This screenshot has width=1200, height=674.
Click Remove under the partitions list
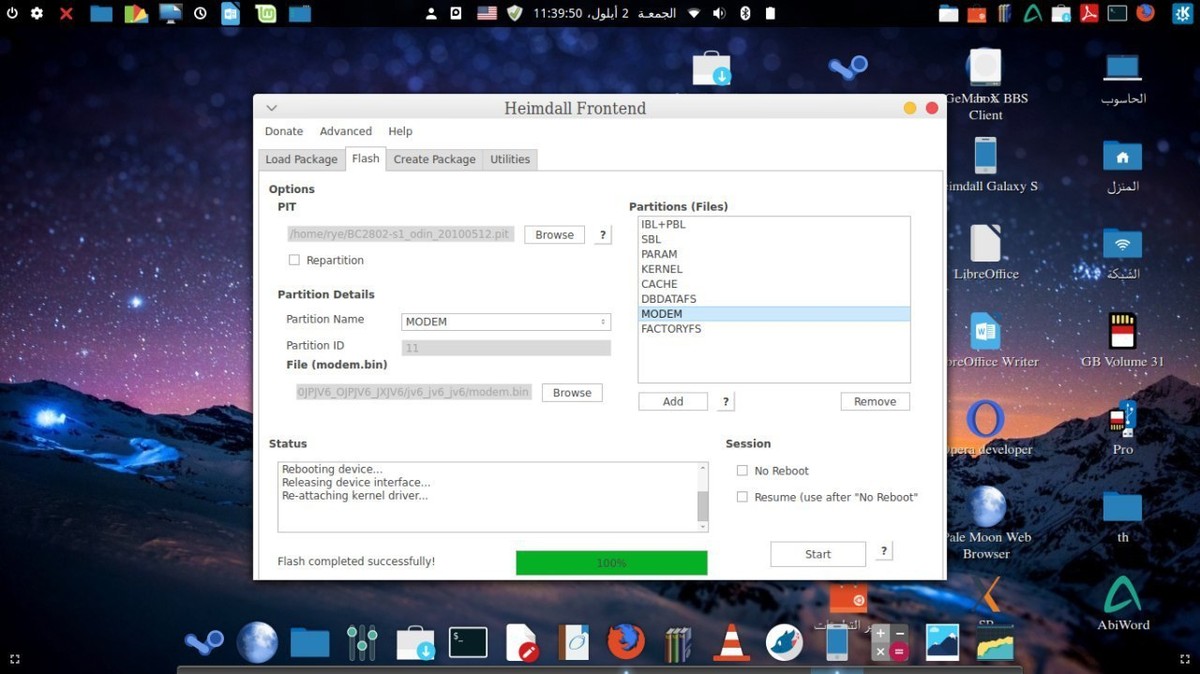click(x=875, y=401)
